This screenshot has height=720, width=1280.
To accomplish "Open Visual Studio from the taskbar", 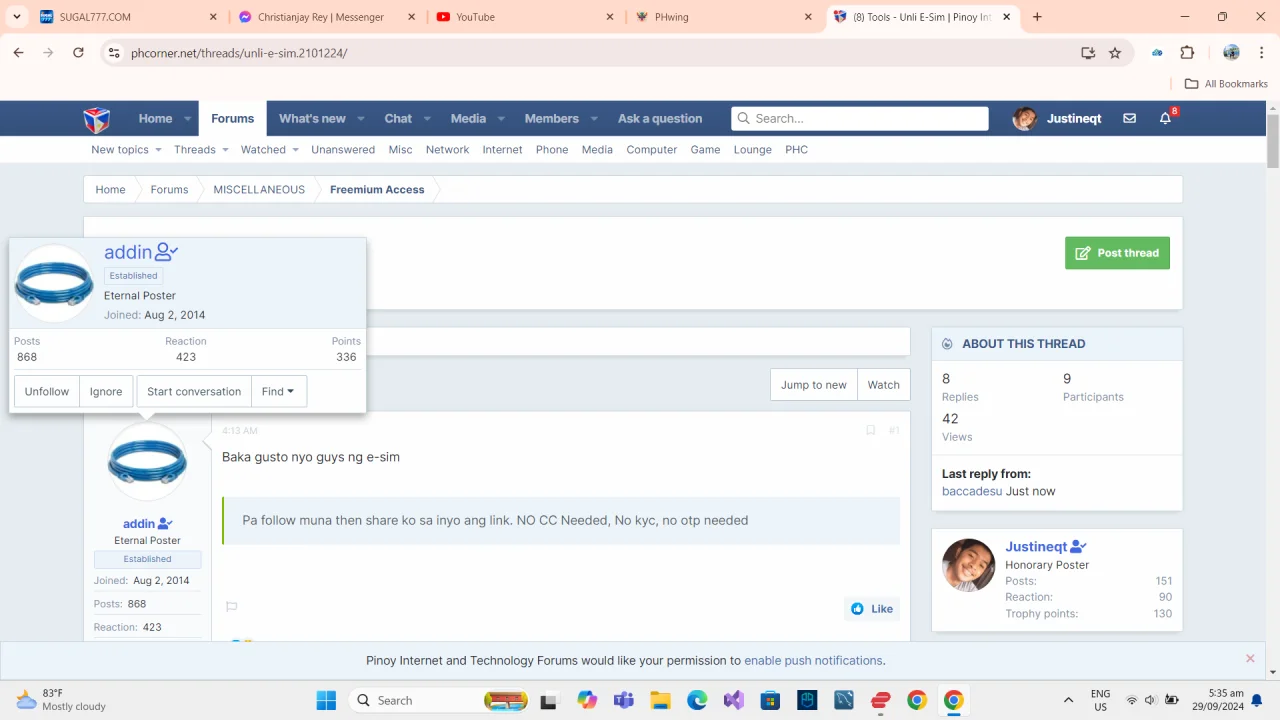I will (x=734, y=700).
